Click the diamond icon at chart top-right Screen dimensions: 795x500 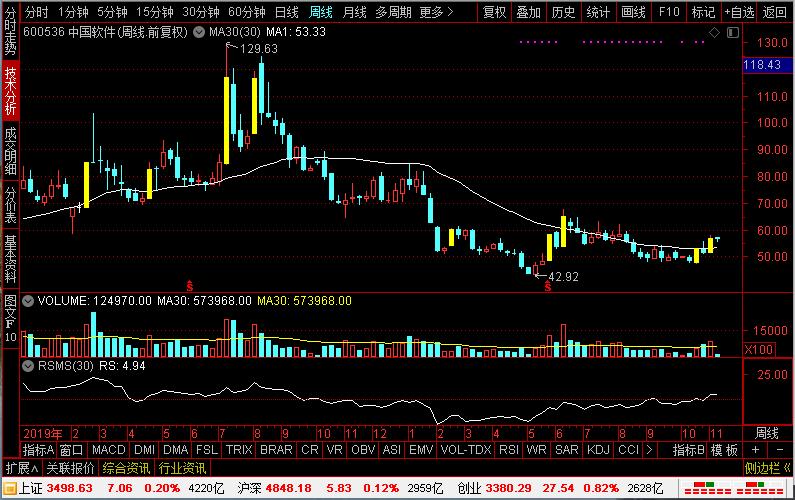(x=714, y=32)
